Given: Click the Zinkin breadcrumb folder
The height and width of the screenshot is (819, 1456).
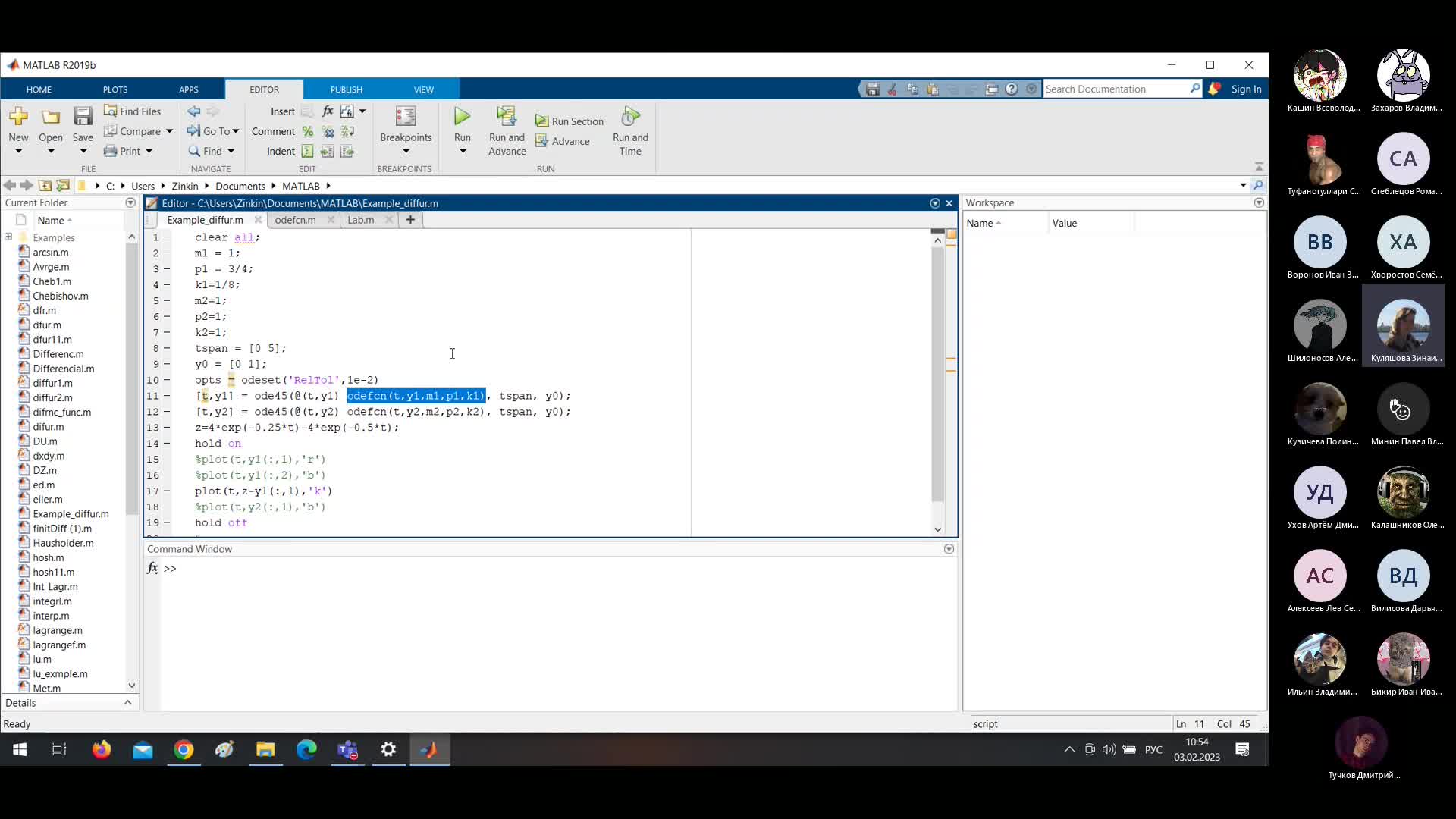Looking at the screenshot, I should [185, 186].
